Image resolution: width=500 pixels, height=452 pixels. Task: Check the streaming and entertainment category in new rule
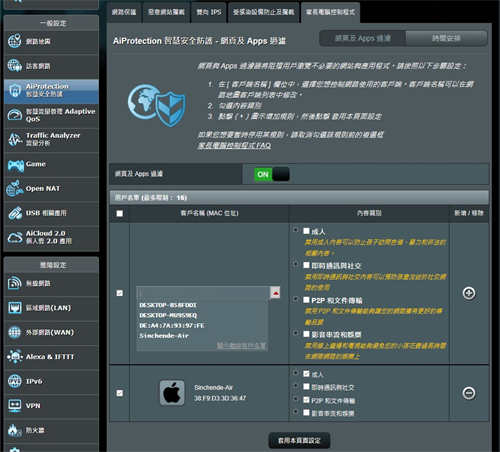pyautogui.click(x=306, y=334)
